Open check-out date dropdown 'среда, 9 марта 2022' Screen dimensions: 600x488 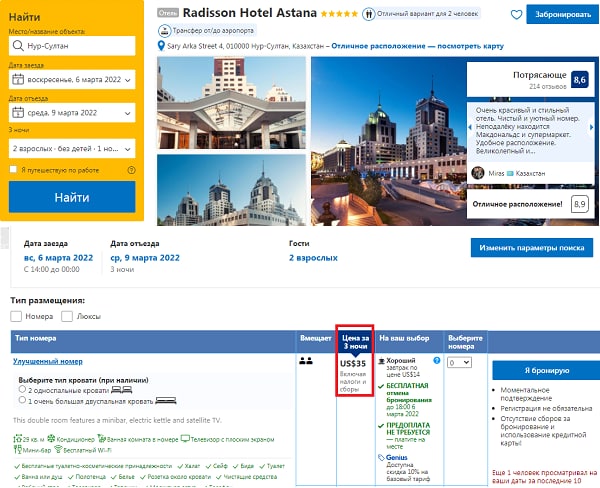pyautogui.click(x=72, y=113)
